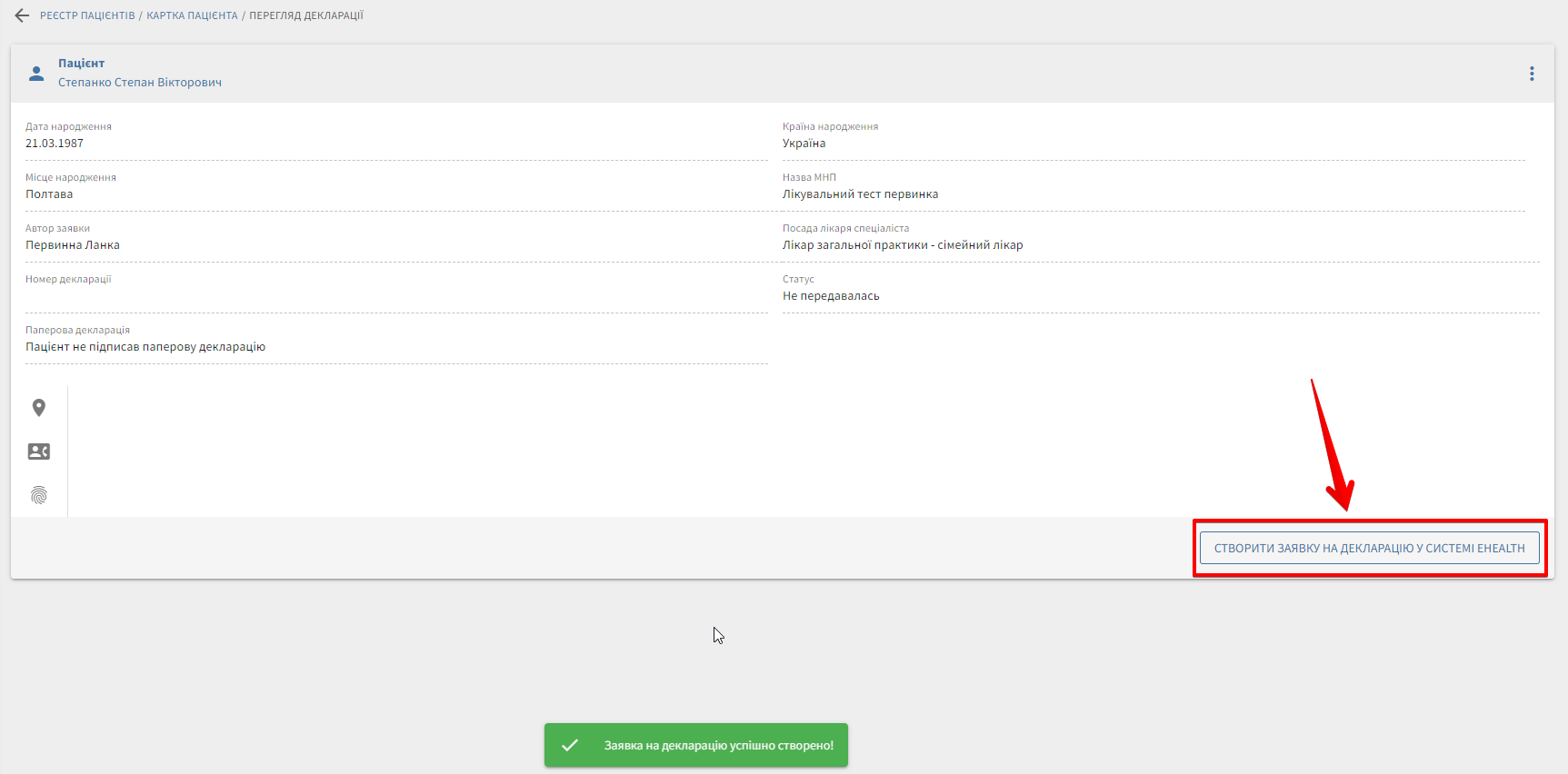Open the three-dot patient options menu
The image size is (1568, 774).
[1532, 74]
